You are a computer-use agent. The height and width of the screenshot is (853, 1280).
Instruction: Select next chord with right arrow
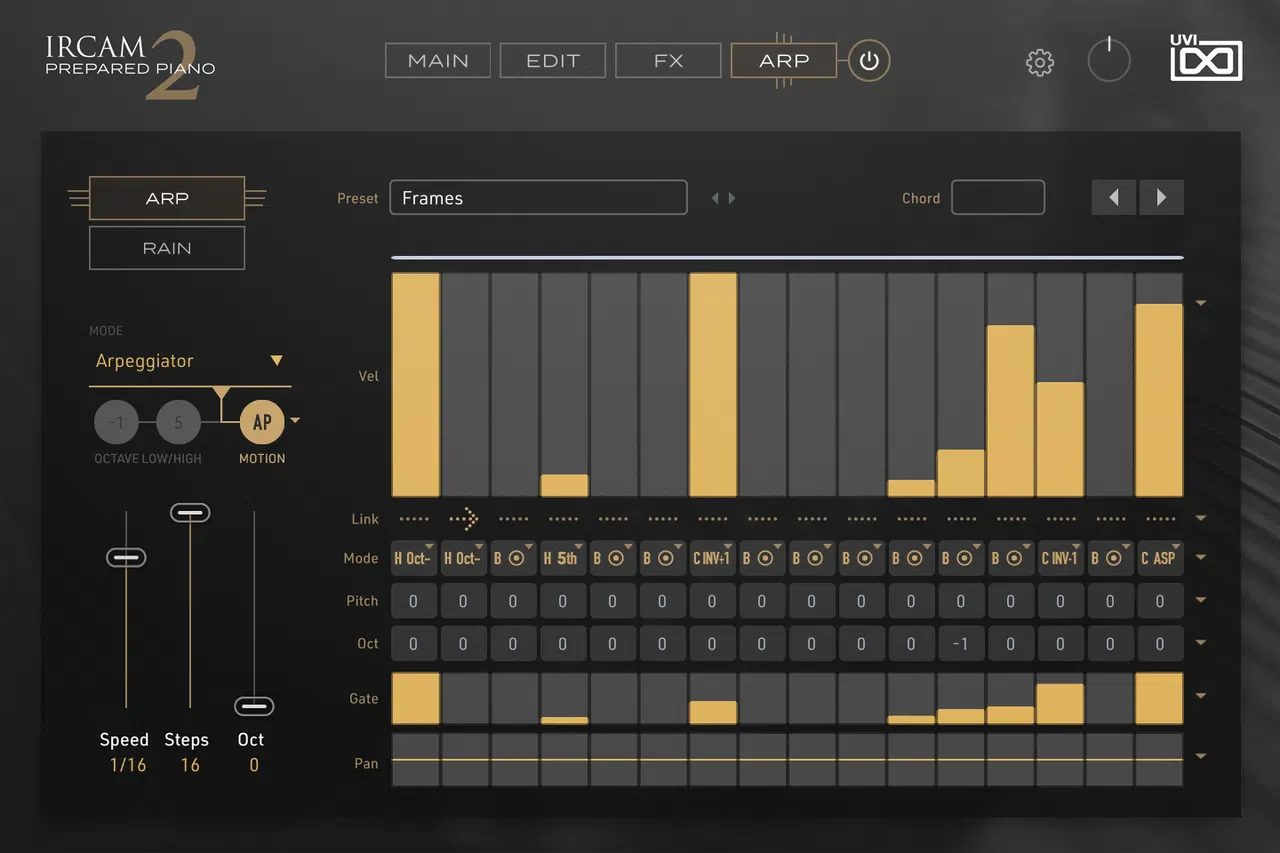pos(1161,198)
